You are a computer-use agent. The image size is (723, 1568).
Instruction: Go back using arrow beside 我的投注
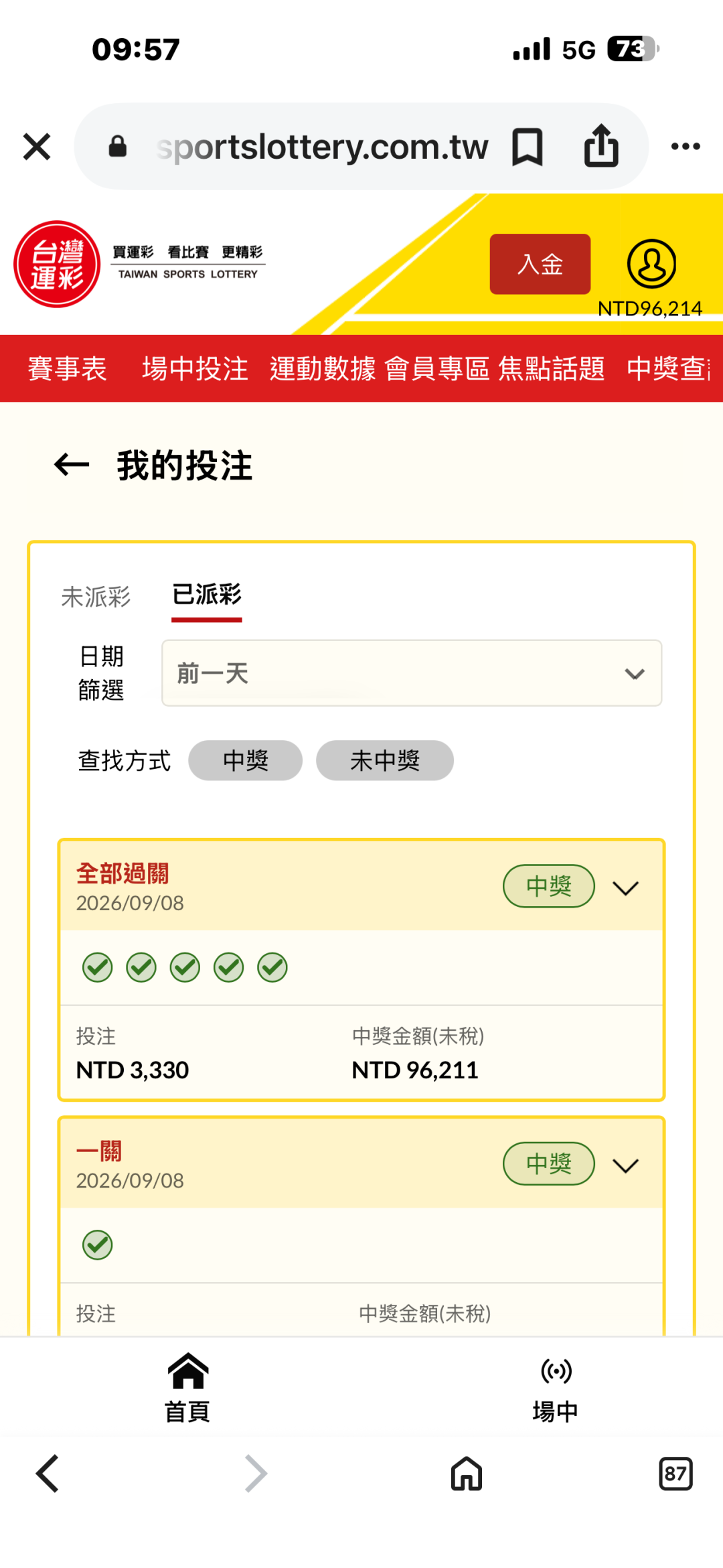pos(72,465)
